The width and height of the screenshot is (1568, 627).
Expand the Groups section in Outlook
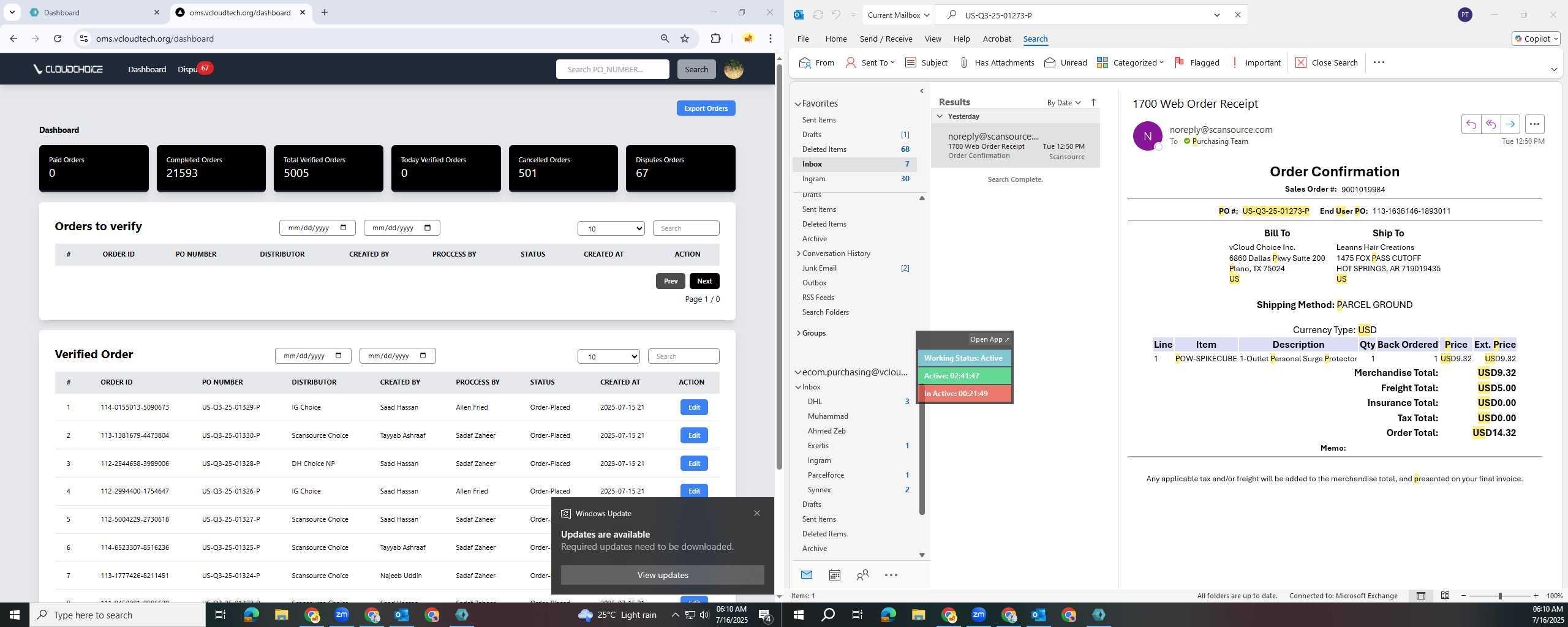point(799,333)
